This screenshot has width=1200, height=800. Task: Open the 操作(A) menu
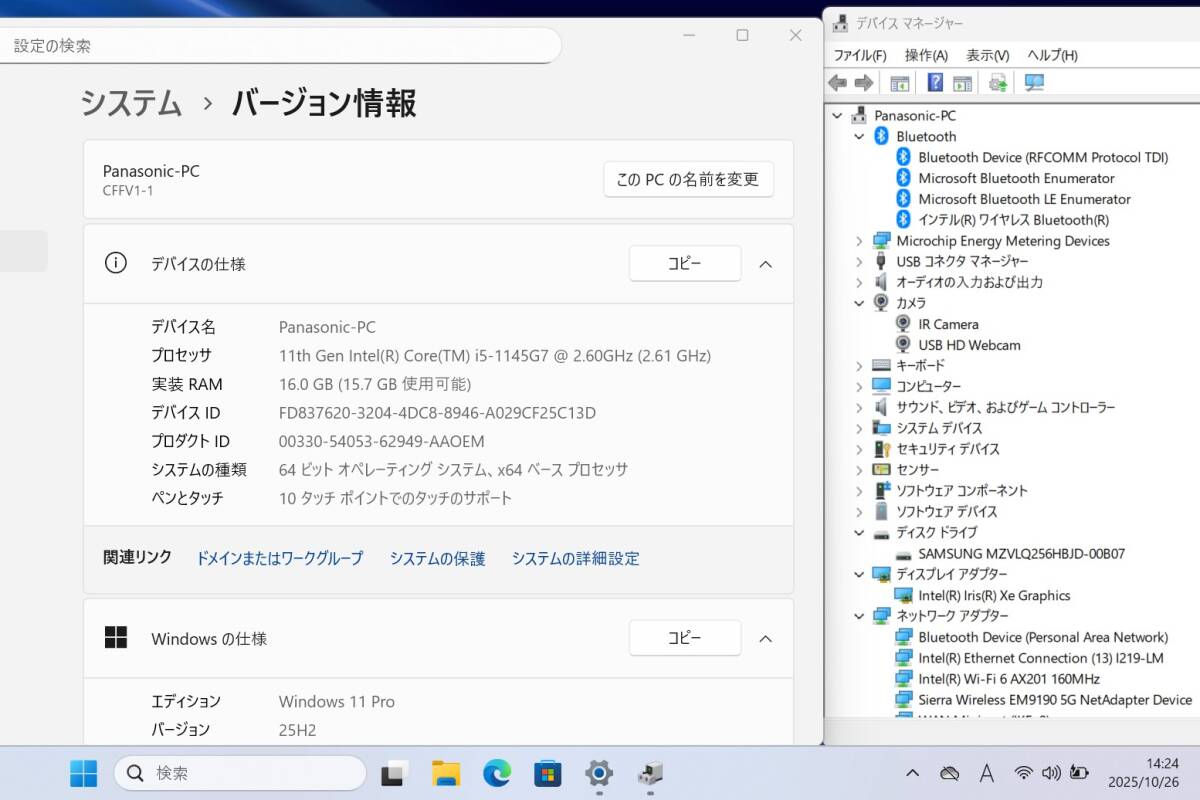click(925, 55)
